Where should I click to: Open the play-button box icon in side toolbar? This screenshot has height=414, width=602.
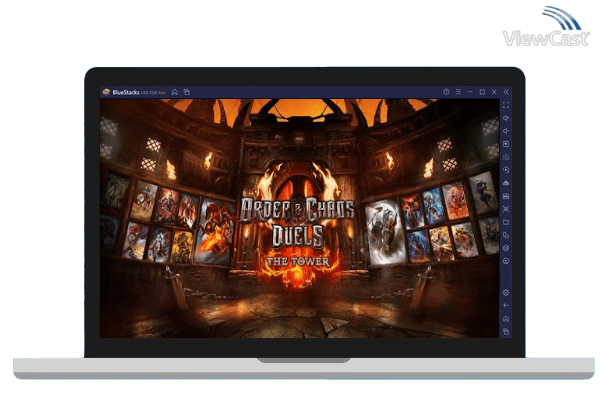tap(506, 144)
